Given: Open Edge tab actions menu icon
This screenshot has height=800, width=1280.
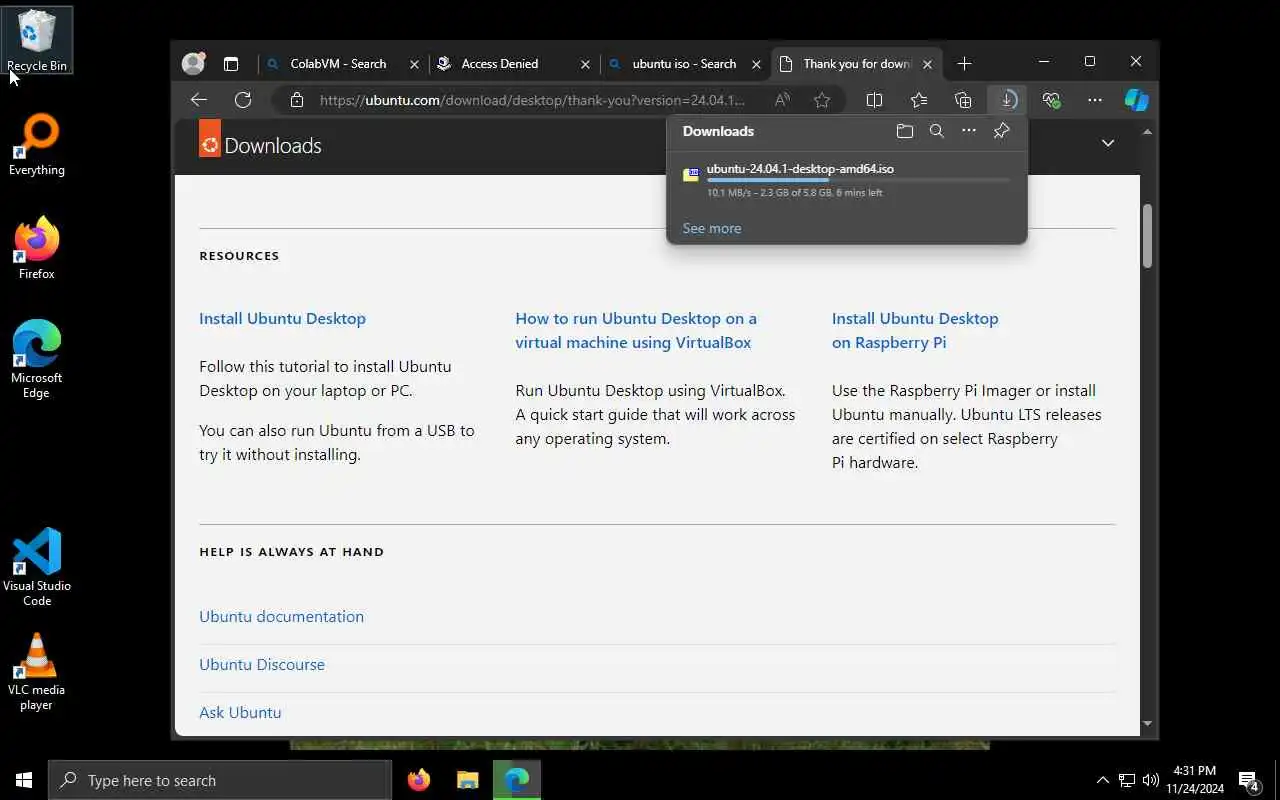Looking at the screenshot, I should (x=231, y=63).
